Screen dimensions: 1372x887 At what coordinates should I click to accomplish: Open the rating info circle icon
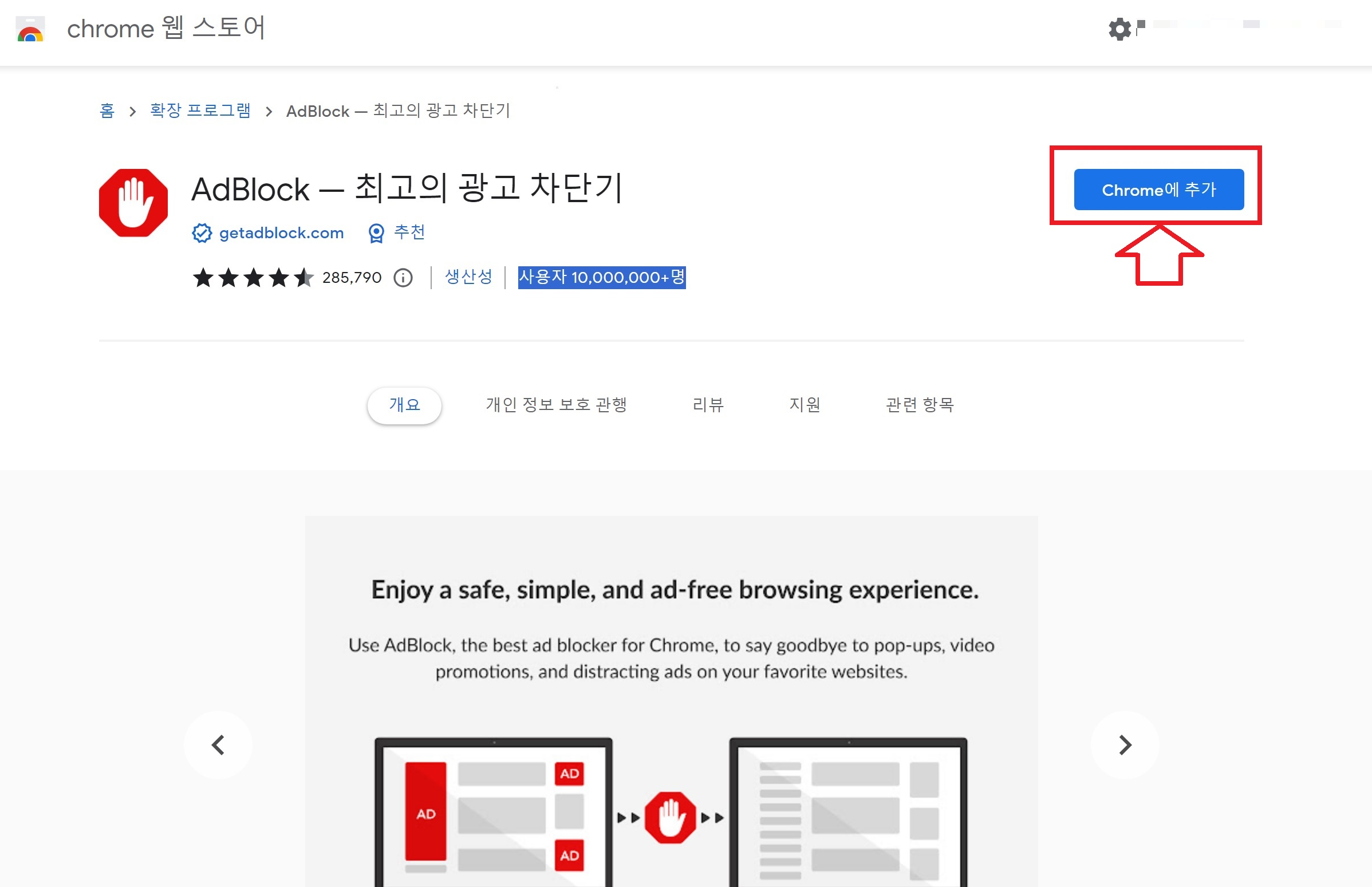point(403,278)
